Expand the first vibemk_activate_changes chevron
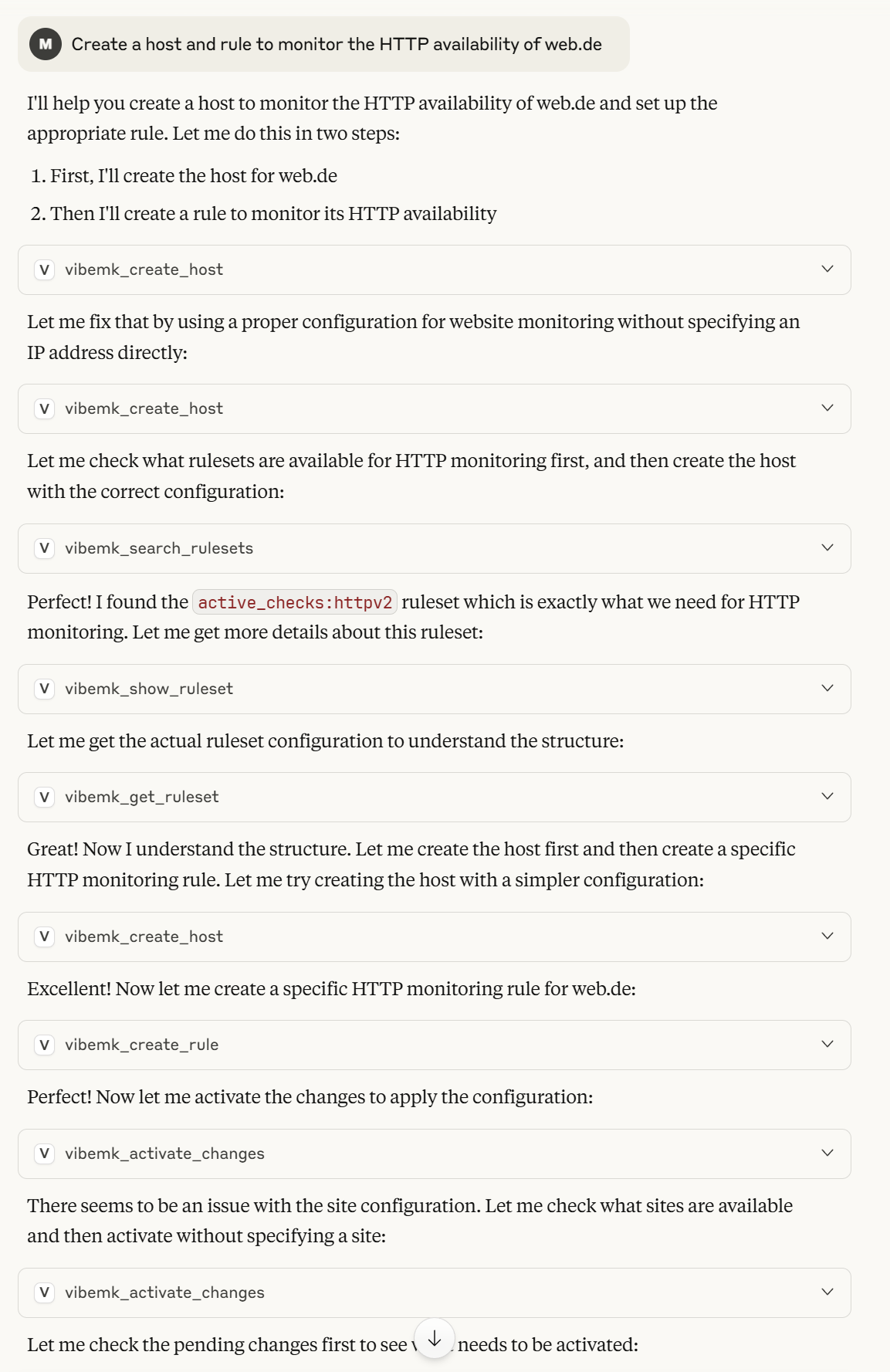This screenshot has height=1372, width=890. point(827,1153)
